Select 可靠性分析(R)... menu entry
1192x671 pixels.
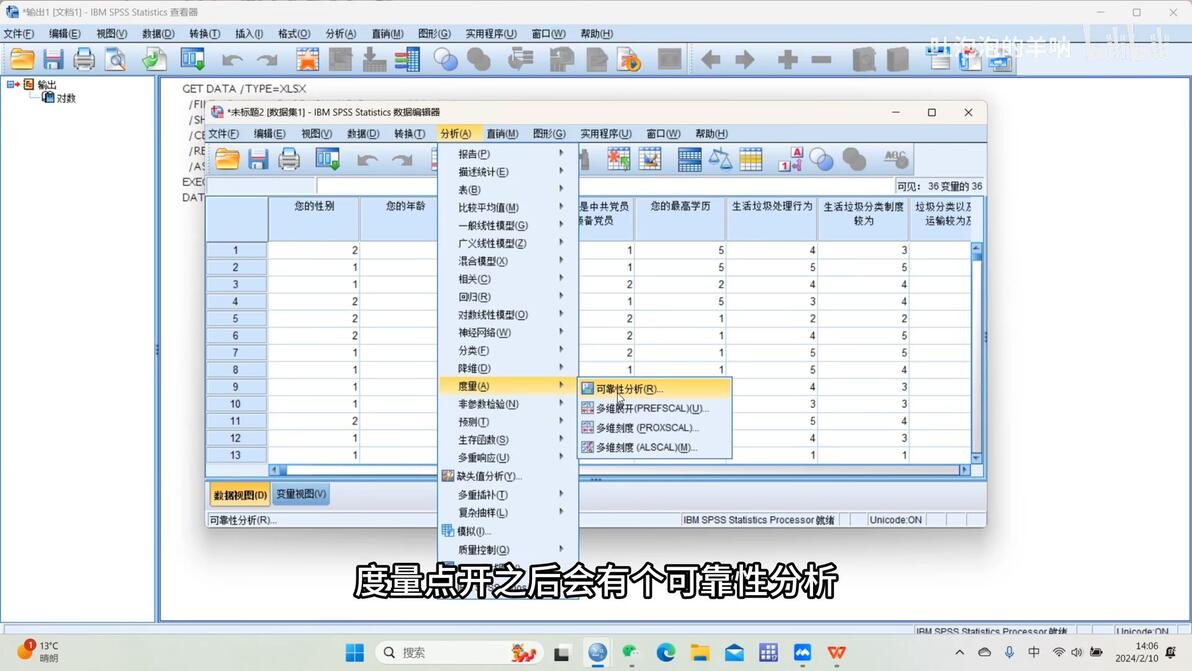(655, 388)
